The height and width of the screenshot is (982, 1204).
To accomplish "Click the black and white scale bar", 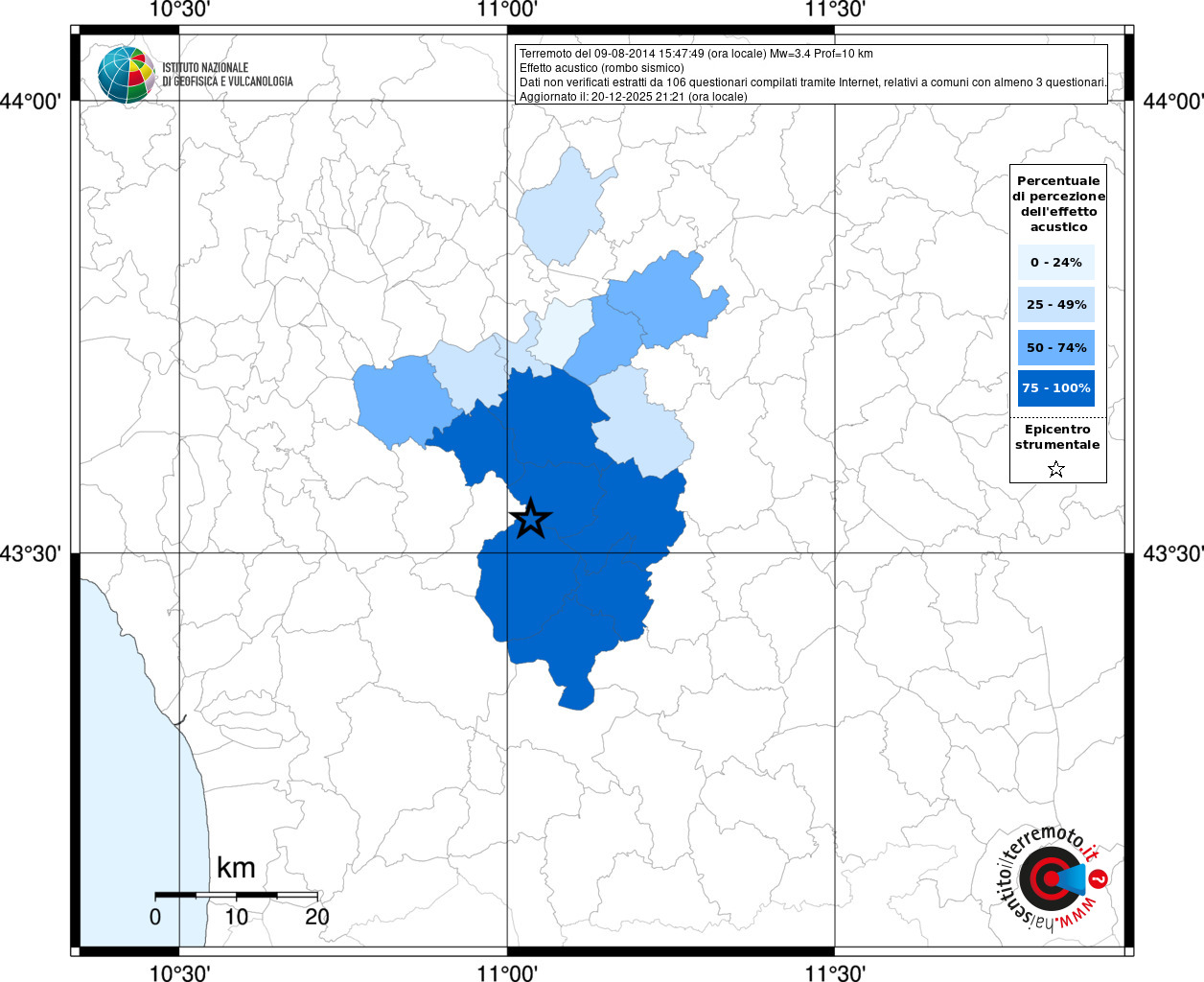I will (237, 895).
